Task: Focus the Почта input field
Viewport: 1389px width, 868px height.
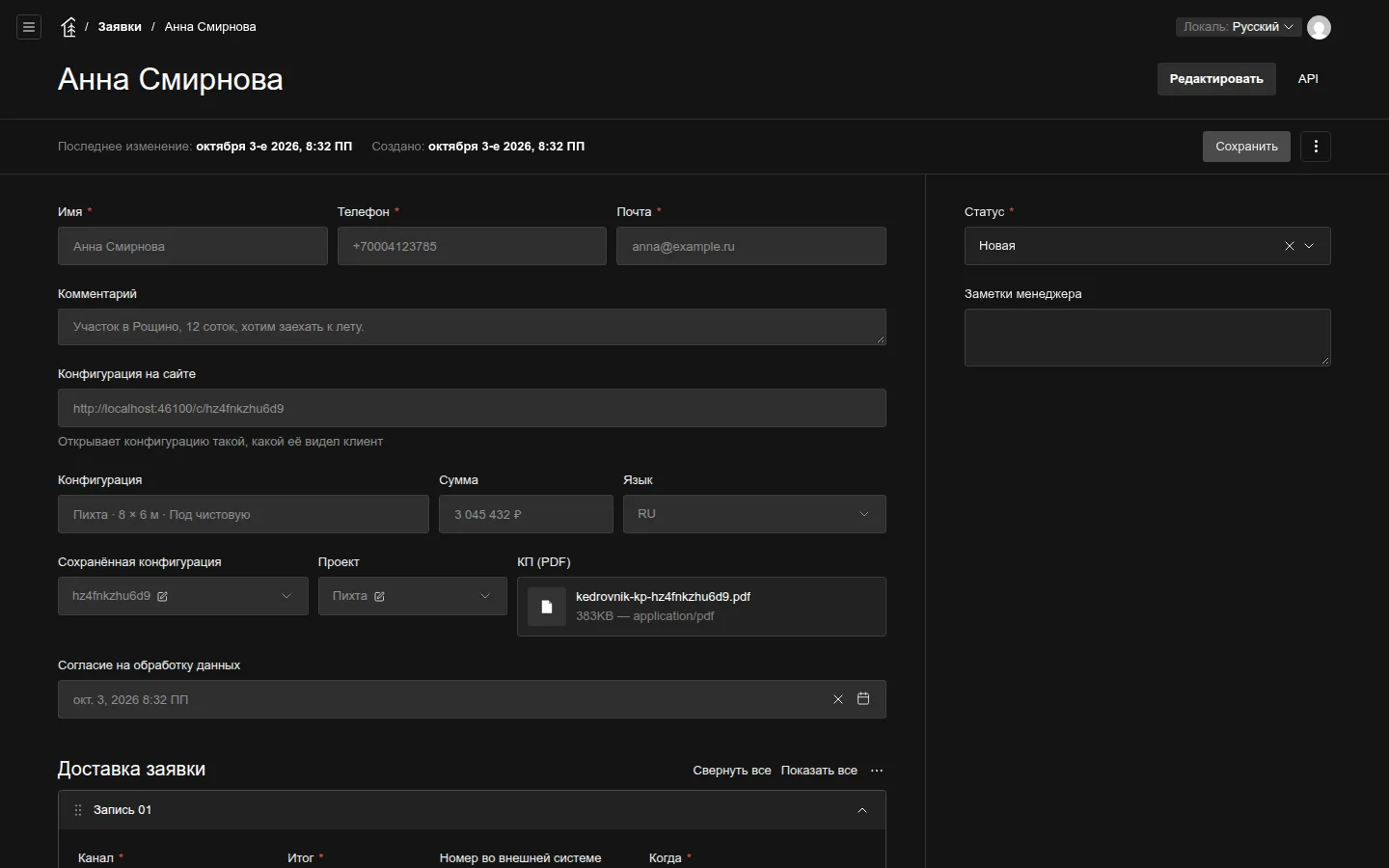Action: 751,246
